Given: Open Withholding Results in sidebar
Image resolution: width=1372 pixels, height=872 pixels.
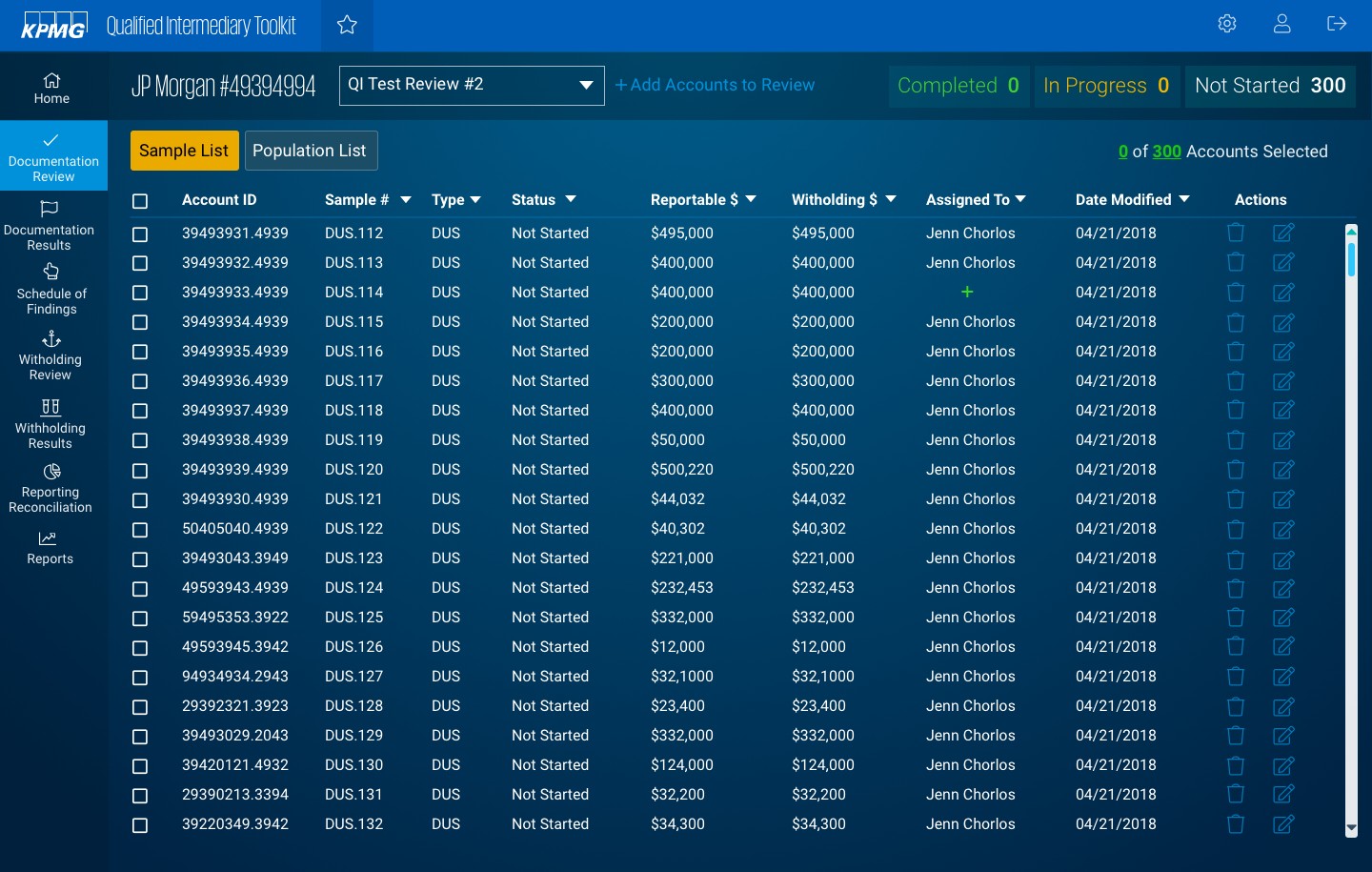Looking at the screenshot, I should [50, 425].
